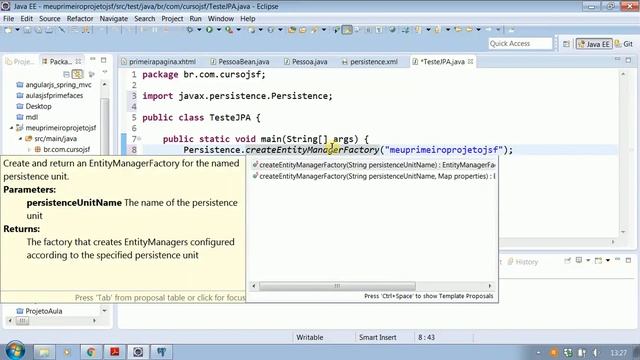Viewport: 640px width, 360px height.
Task: Select the History view tab
Action: pyautogui.click(x=523, y=262)
